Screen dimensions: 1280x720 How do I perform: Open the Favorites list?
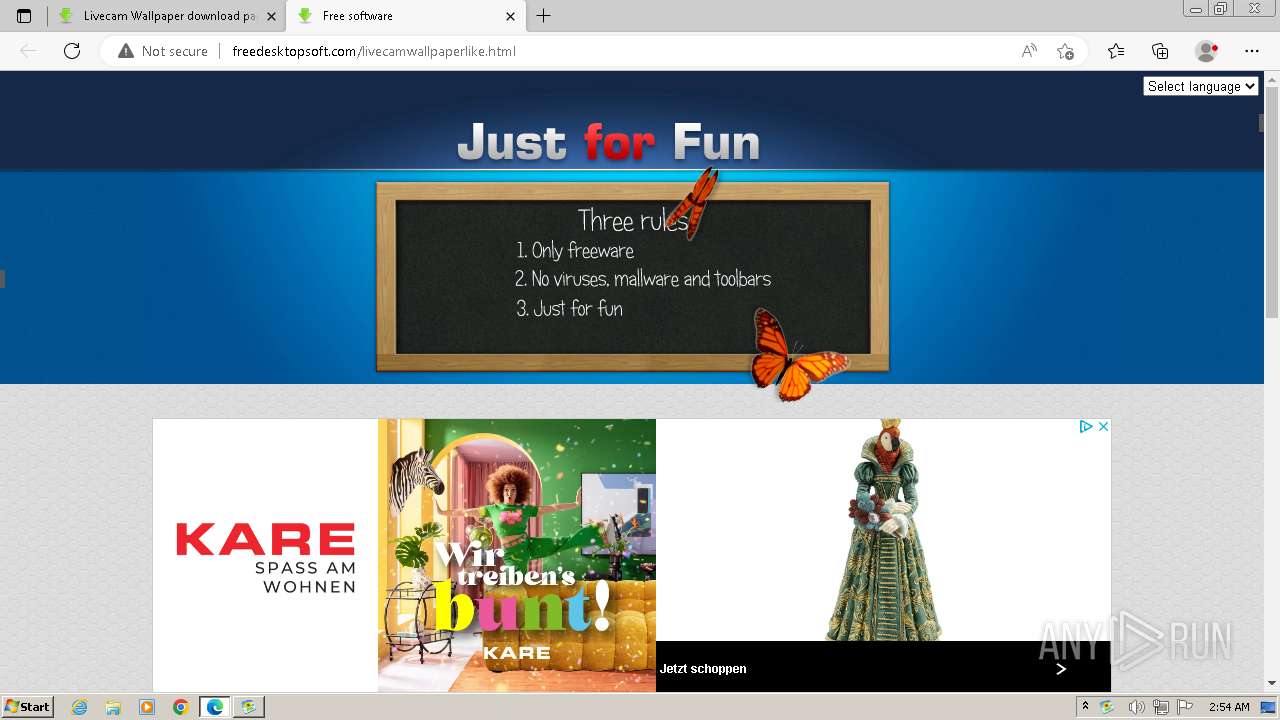tap(1116, 51)
